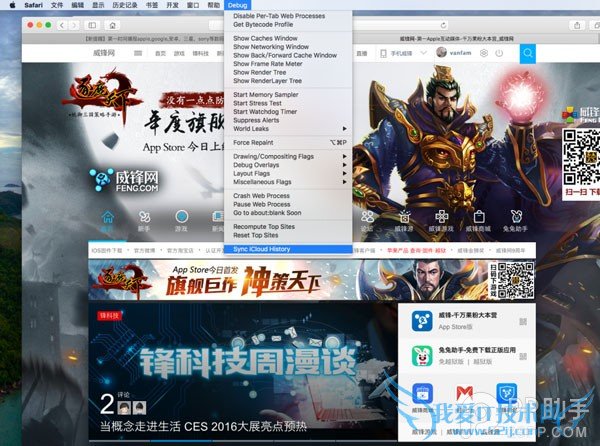Choose Disable Per-Tab Web Processes

pyautogui.click(x=288, y=16)
